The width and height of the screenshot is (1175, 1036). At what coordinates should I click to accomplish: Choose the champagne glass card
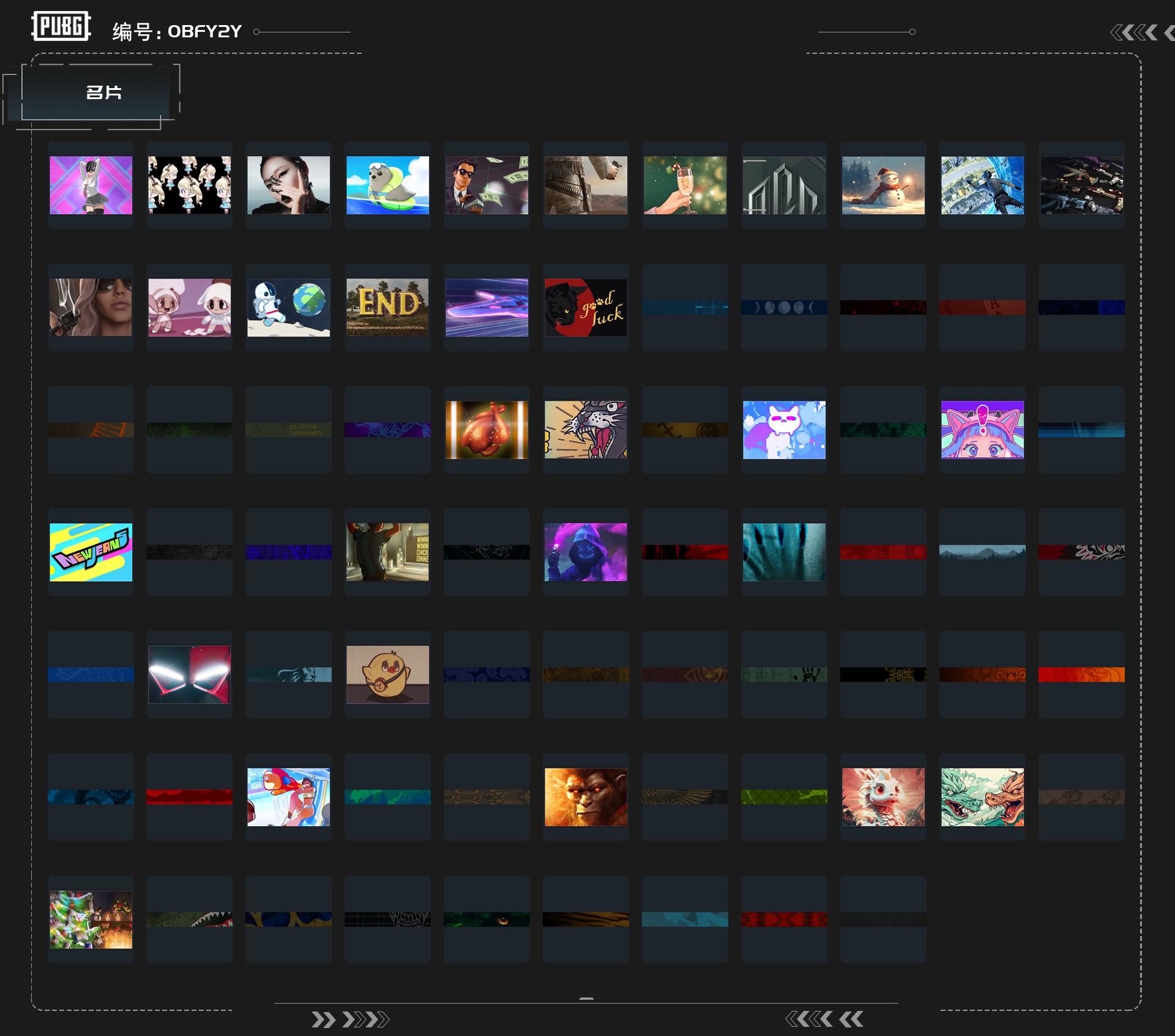[685, 185]
